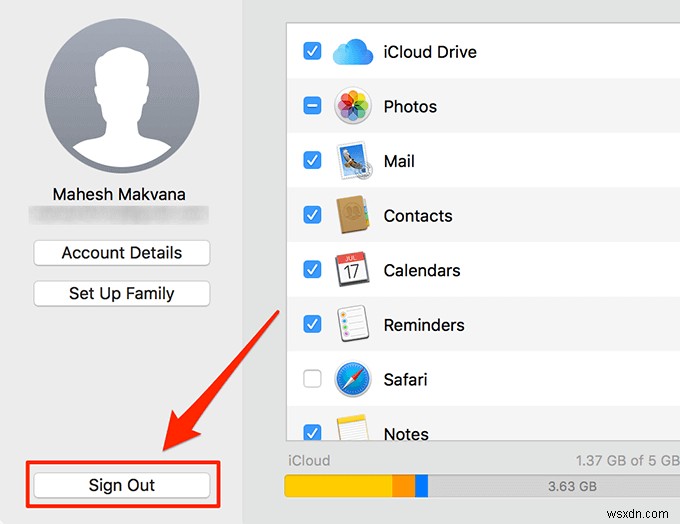Click the iCloud Drive cloud icon
The width and height of the screenshot is (680, 524).
(353, 52)
